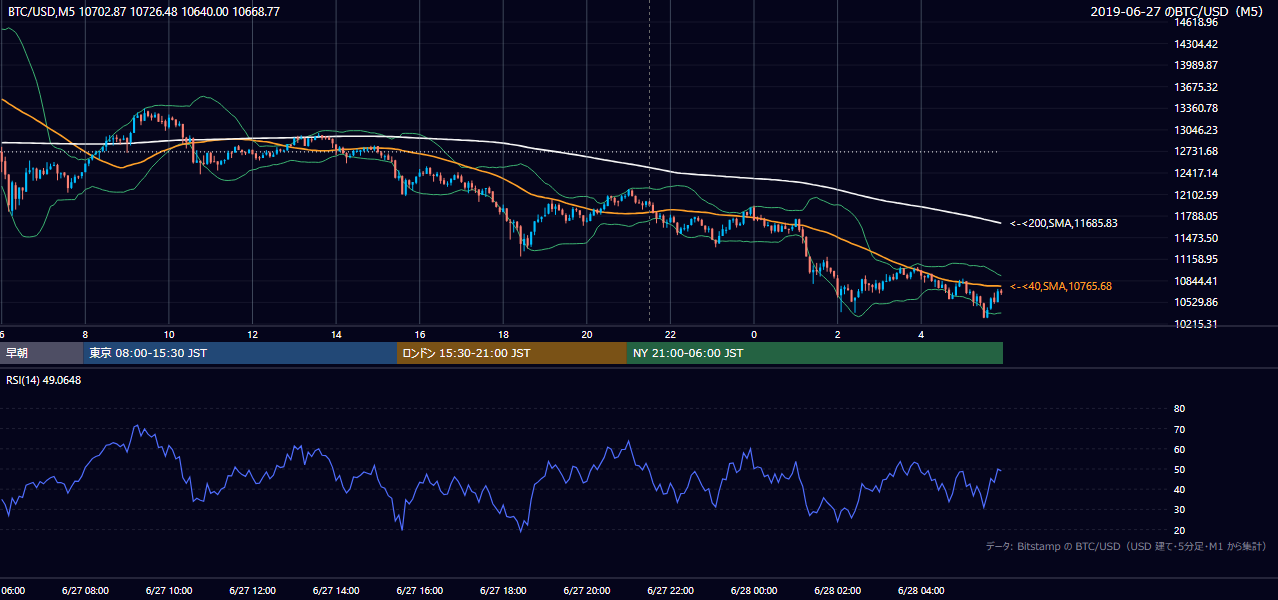Click price axis value 13046.23
Image resolution: width=1278 pixels, height=600 pixels.
pyautogui.click(x=1197, y=130)
